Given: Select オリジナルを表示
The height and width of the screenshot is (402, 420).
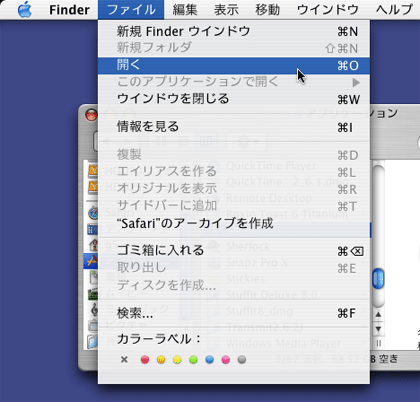Looking at the screenshot, I should [x=234, y=189].
